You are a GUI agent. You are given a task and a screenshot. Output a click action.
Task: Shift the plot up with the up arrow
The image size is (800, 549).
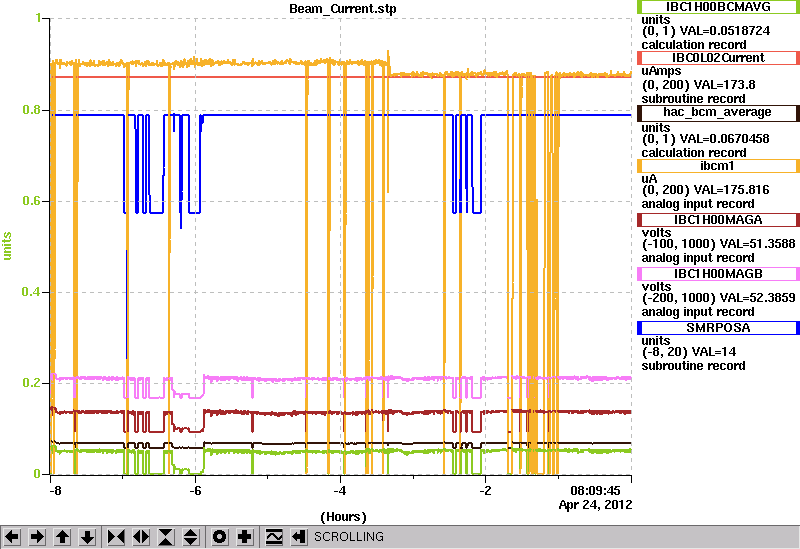62,537
